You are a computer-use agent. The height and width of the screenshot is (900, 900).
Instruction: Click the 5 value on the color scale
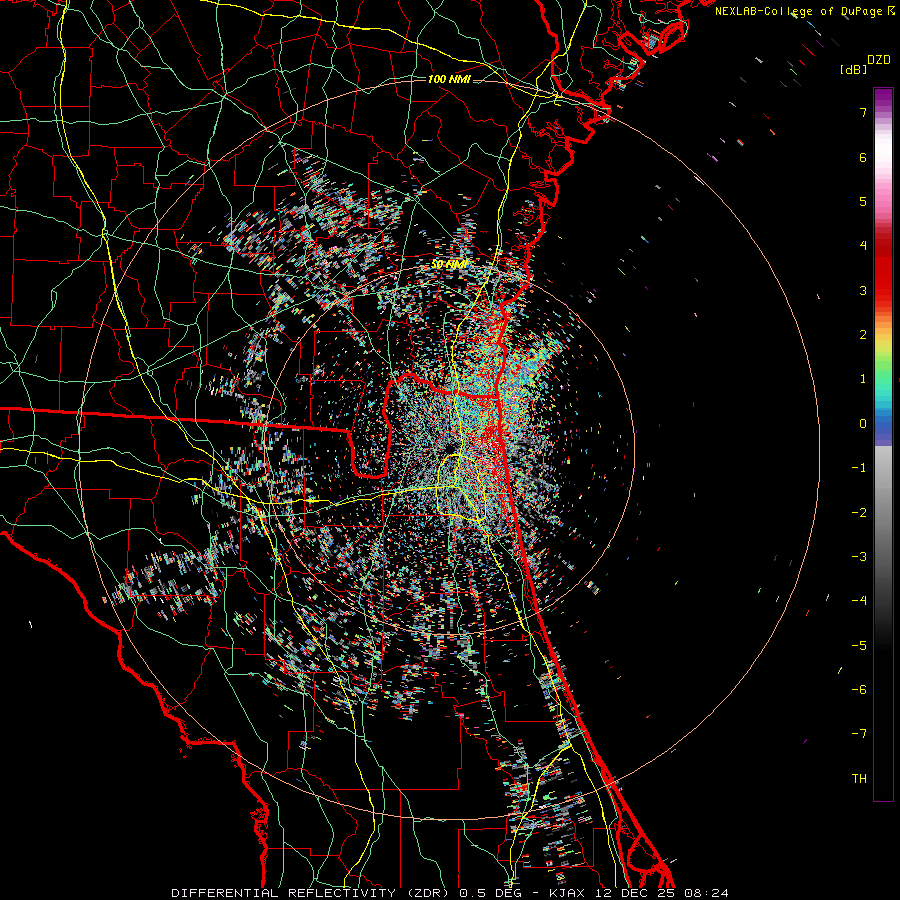[x=863, y=201]
